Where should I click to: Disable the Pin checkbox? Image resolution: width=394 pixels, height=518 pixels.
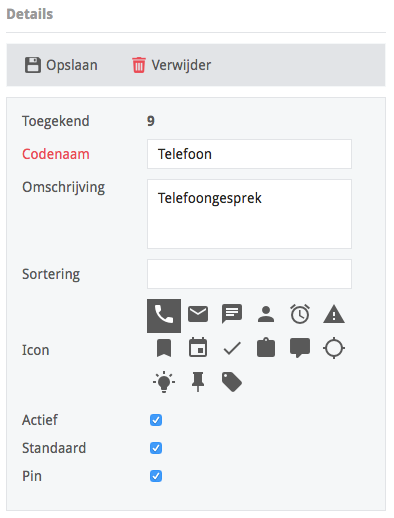point(156,476)
